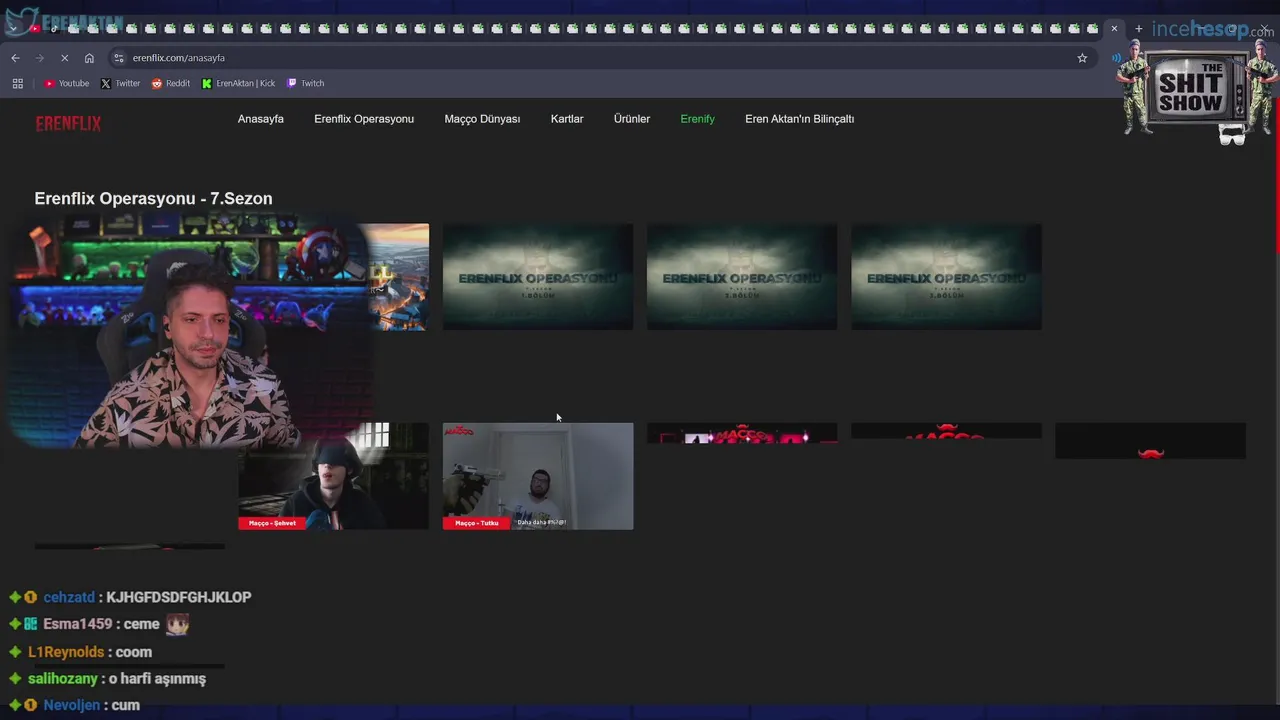Click the audio playing indicator icon

[x=1116, y=58]
